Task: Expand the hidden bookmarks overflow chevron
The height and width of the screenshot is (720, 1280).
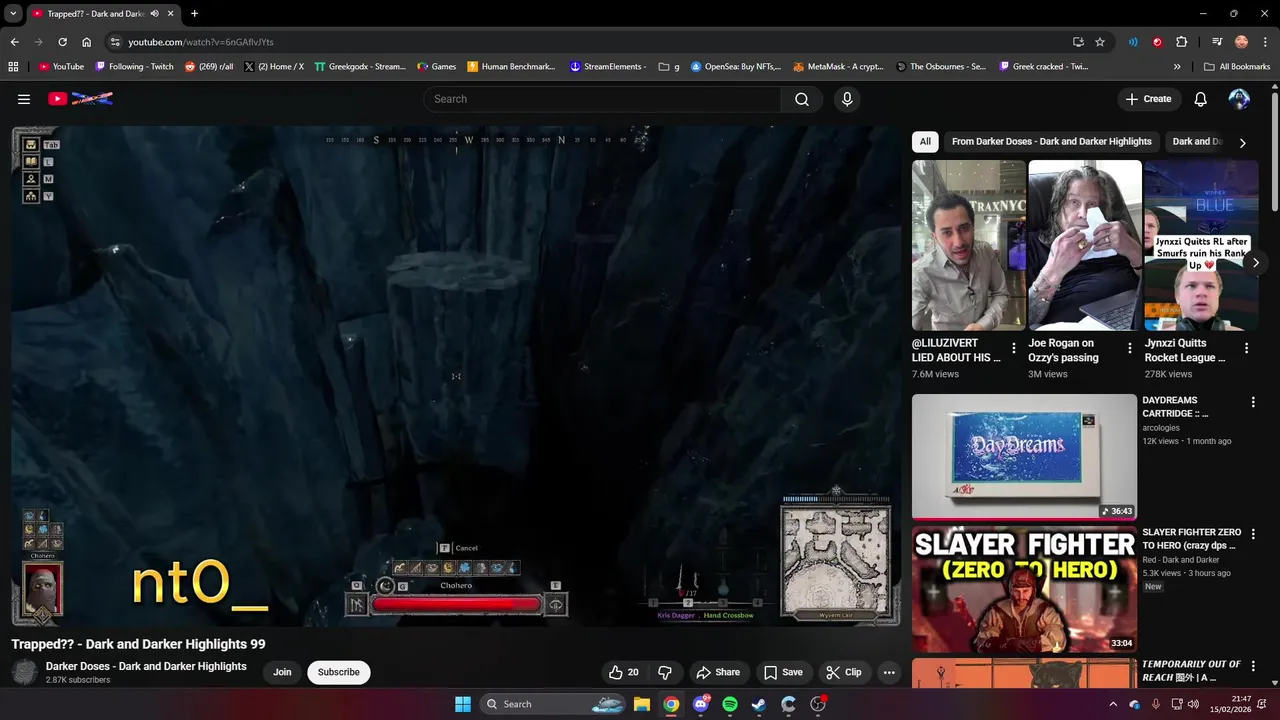Action: (1177, 67)
